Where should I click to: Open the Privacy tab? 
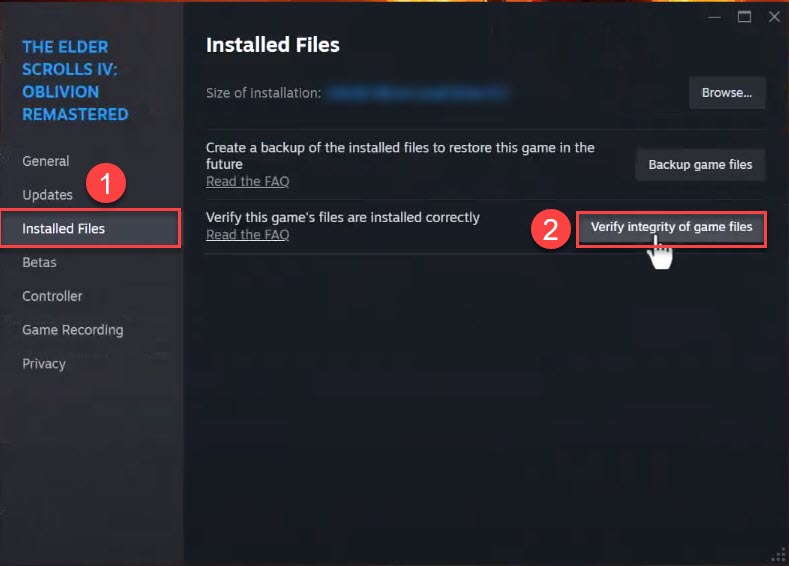pyautogui.click(x=44, y=364)
